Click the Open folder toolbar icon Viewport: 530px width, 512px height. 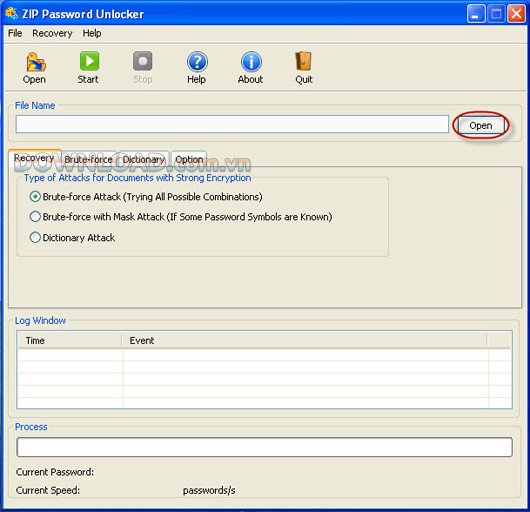pos(36,62)
